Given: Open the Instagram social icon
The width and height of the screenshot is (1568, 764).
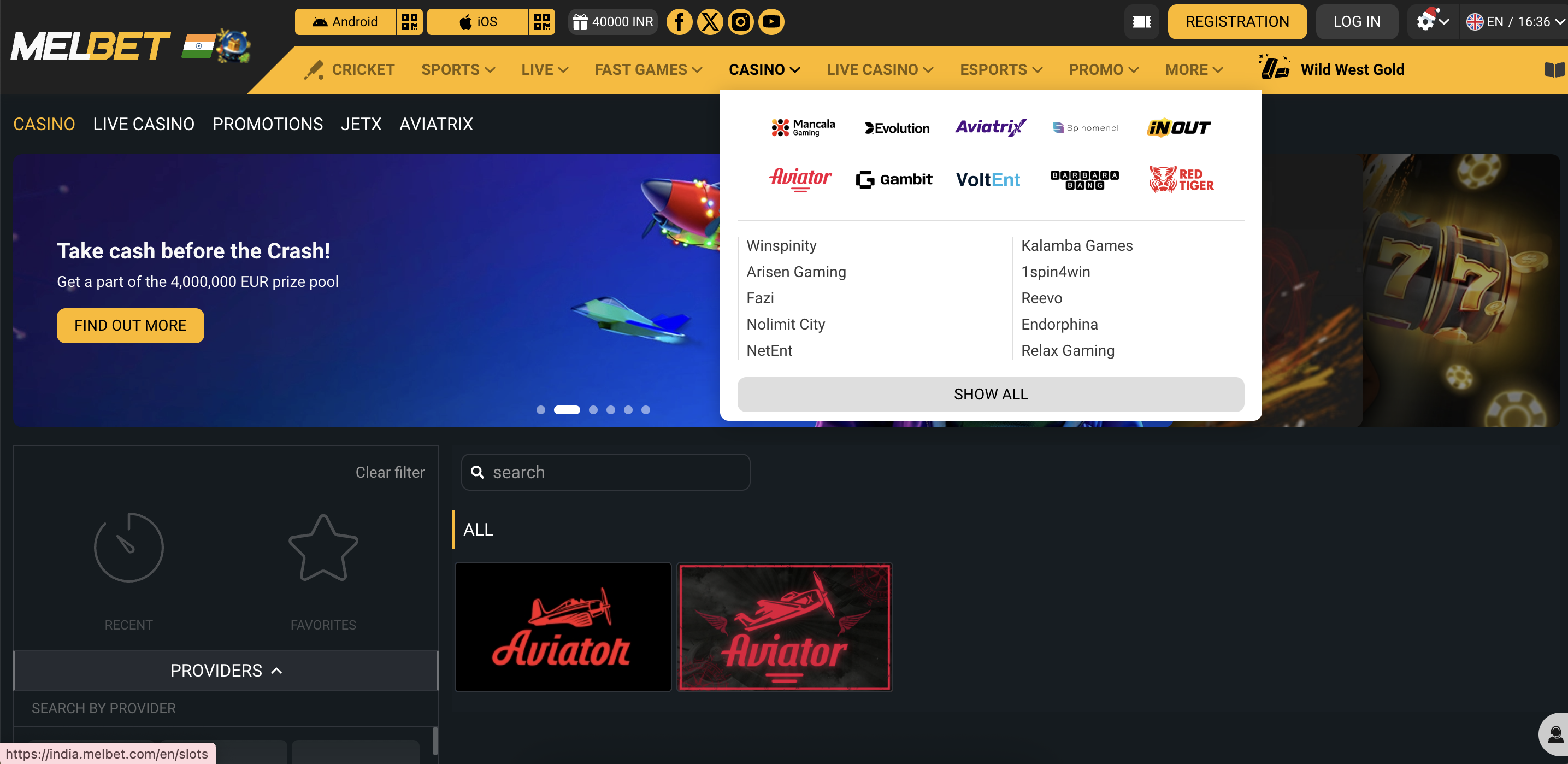Looking at the screenshot, I should pyautogui.click(x=741, y=22).
